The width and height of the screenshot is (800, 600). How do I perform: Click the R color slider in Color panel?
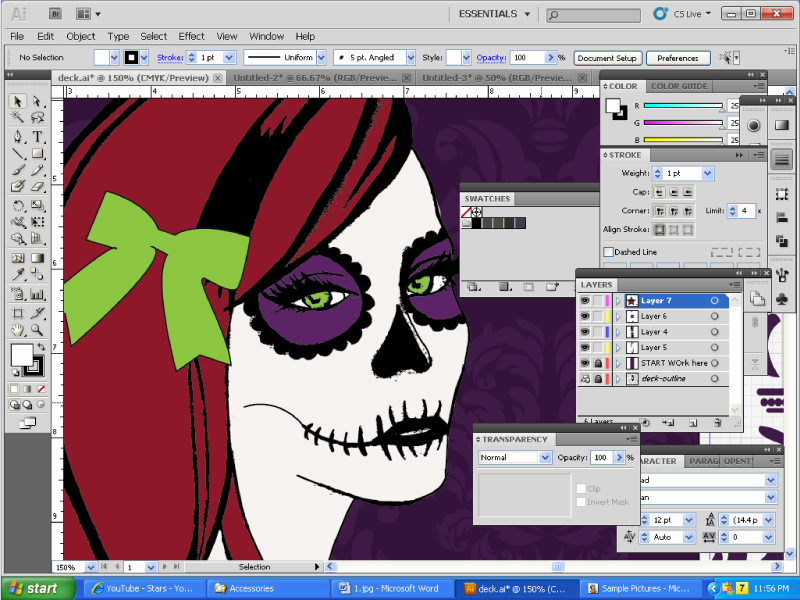683,106
